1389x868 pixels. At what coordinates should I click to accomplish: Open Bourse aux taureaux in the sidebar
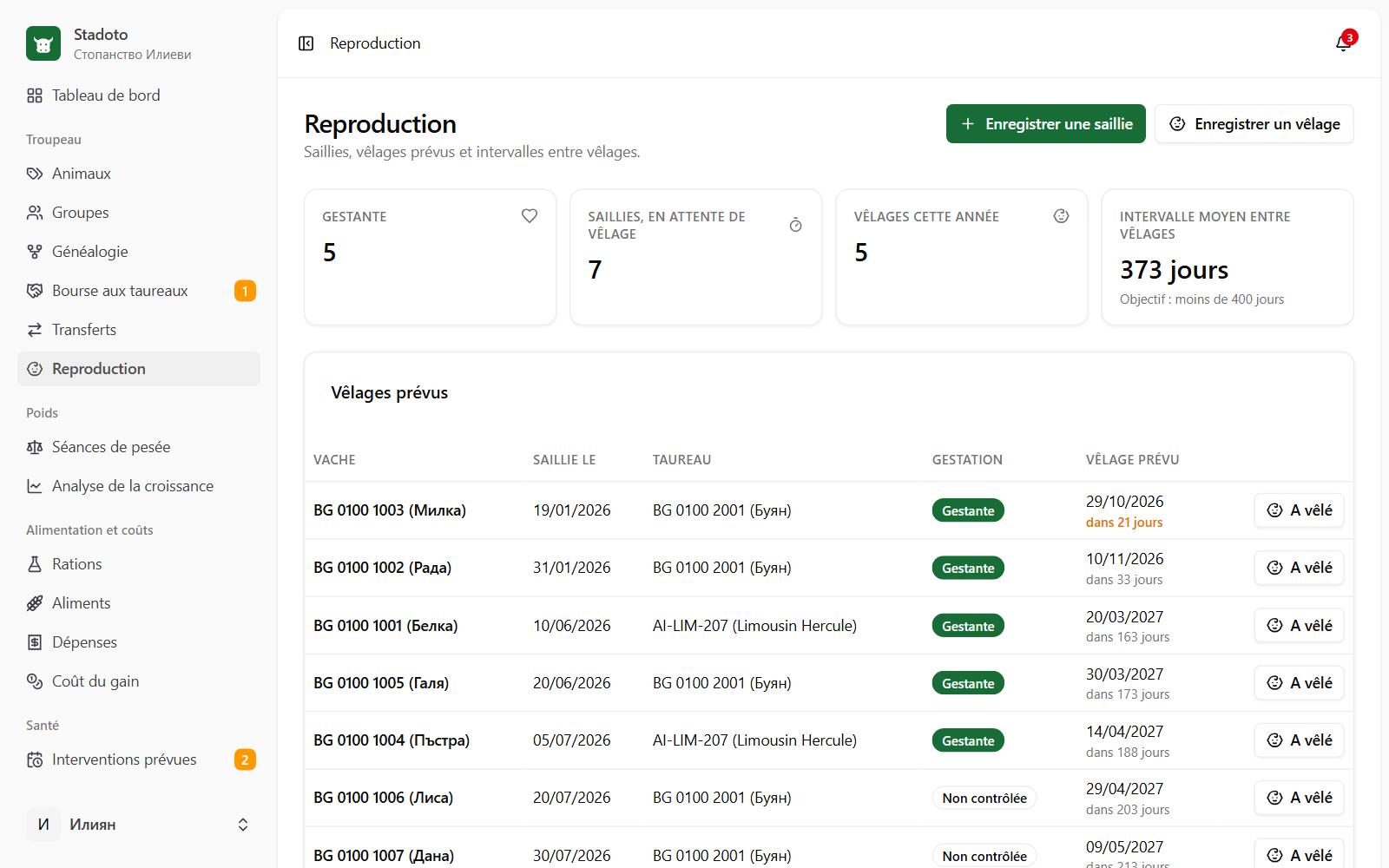point(139,291)
